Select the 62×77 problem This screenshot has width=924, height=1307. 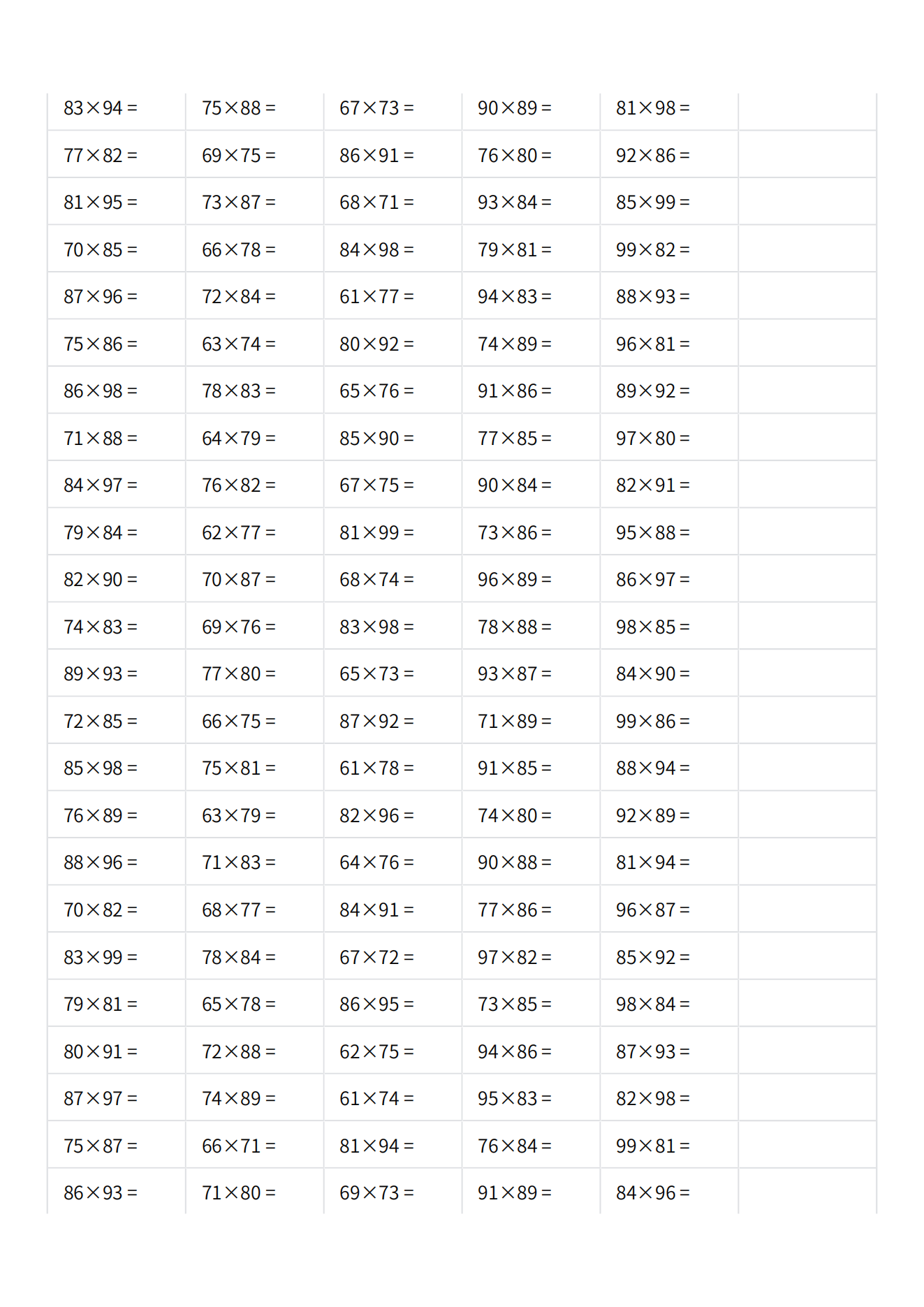click(x=239, y=532)
